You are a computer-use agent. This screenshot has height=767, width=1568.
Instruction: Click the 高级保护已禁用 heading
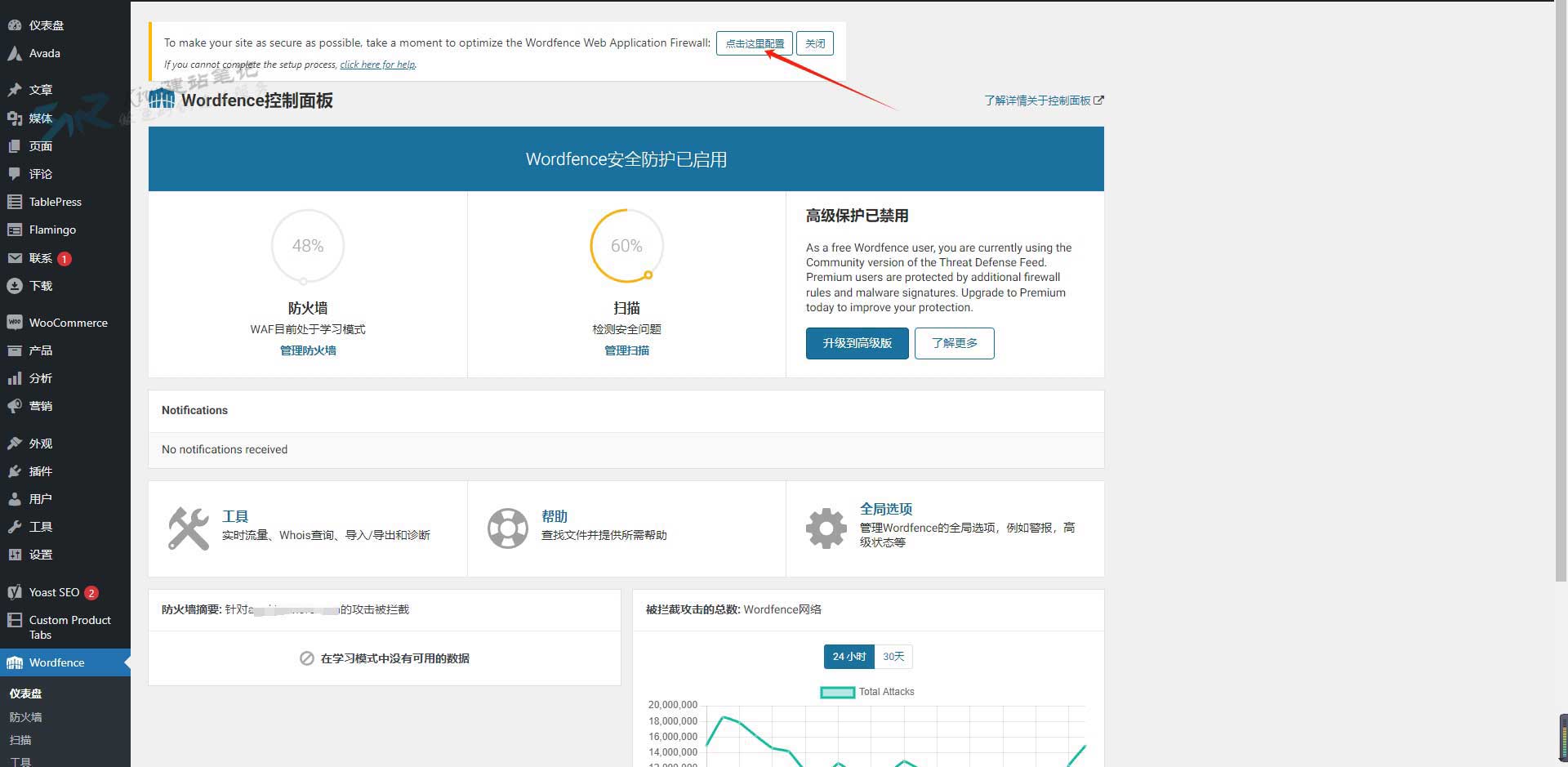point(857,216)
